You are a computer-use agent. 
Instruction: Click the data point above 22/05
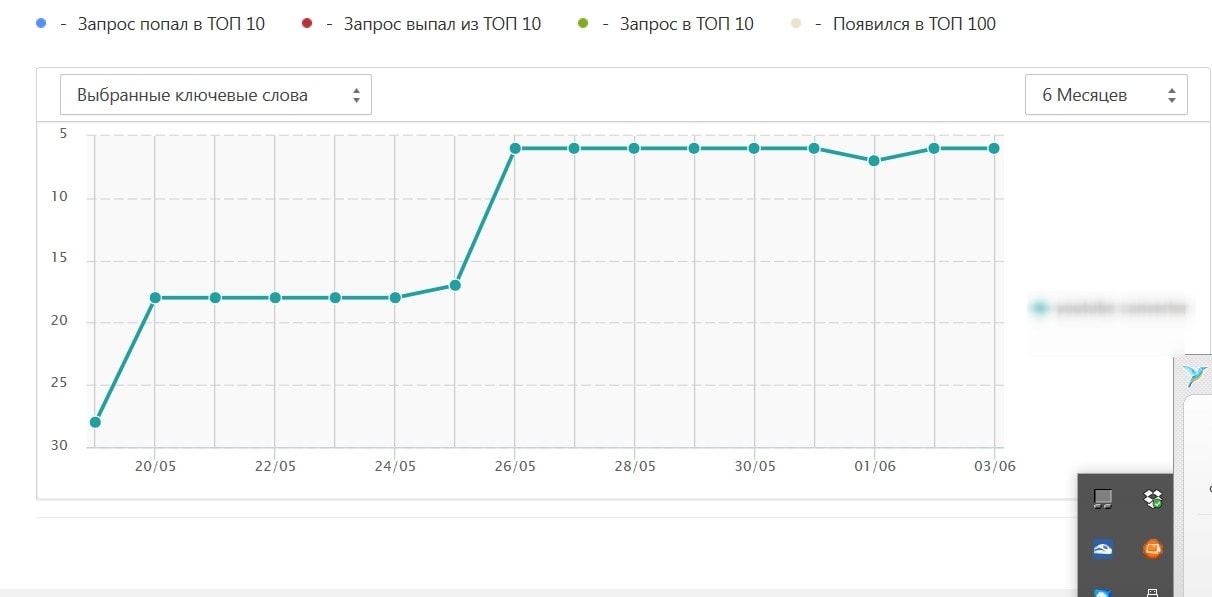[275, 298]
